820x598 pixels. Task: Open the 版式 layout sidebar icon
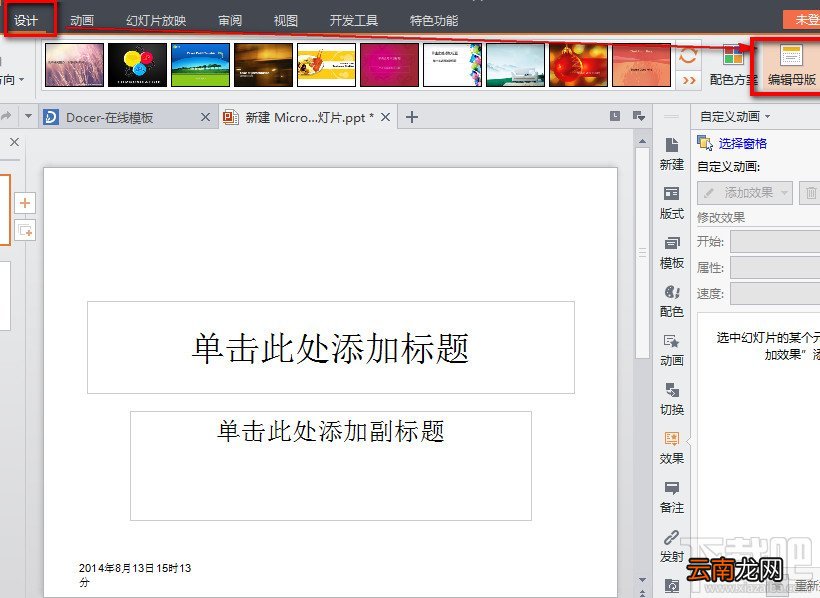[672, 203]
